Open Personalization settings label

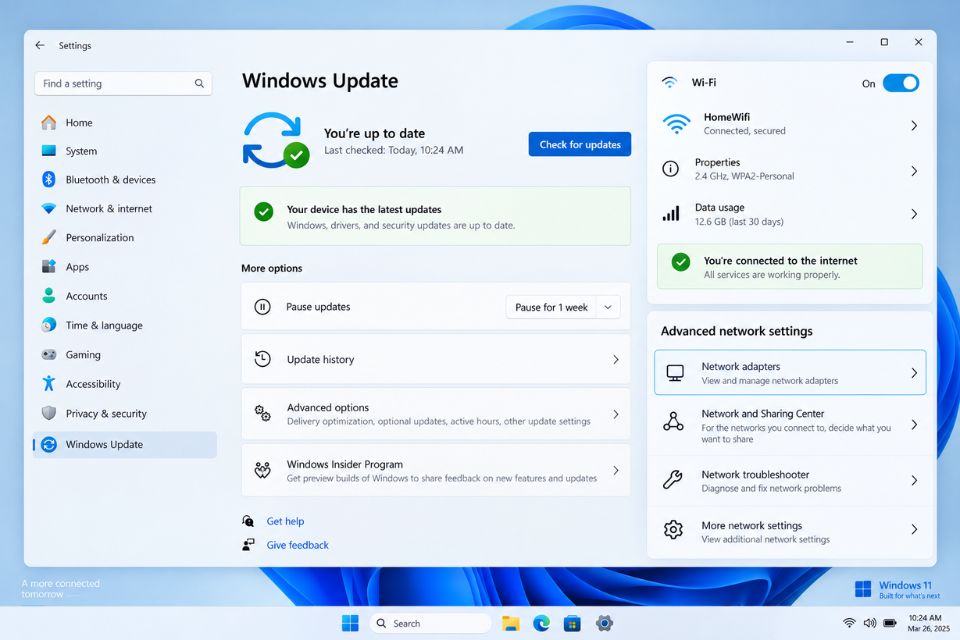pos(99,238)
